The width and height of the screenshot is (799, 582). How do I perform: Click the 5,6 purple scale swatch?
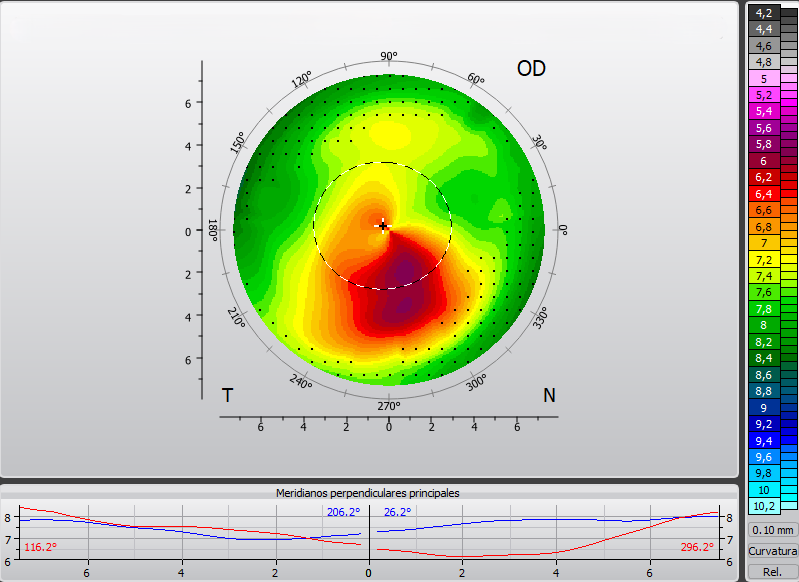tap(764, 128)
